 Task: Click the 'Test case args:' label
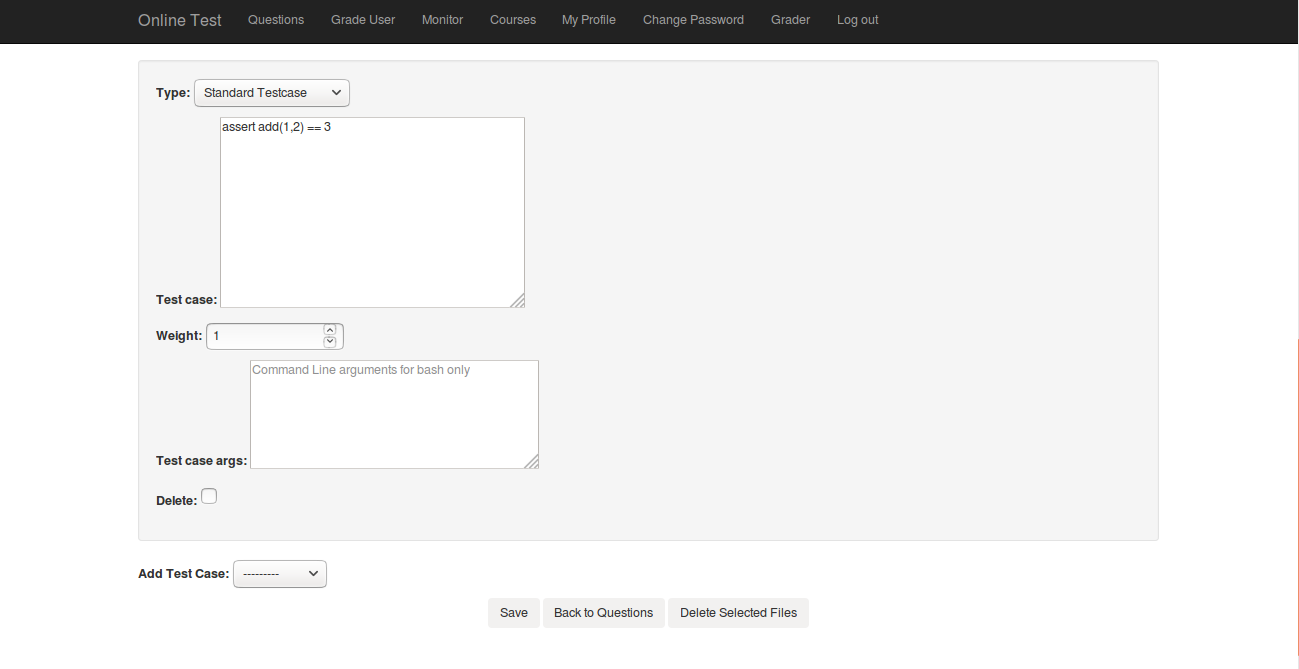pos(202,461)
